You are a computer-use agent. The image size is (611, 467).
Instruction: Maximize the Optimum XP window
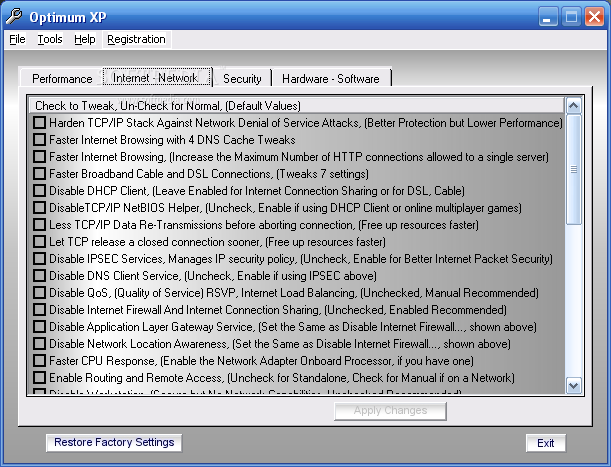click(571, 17)
